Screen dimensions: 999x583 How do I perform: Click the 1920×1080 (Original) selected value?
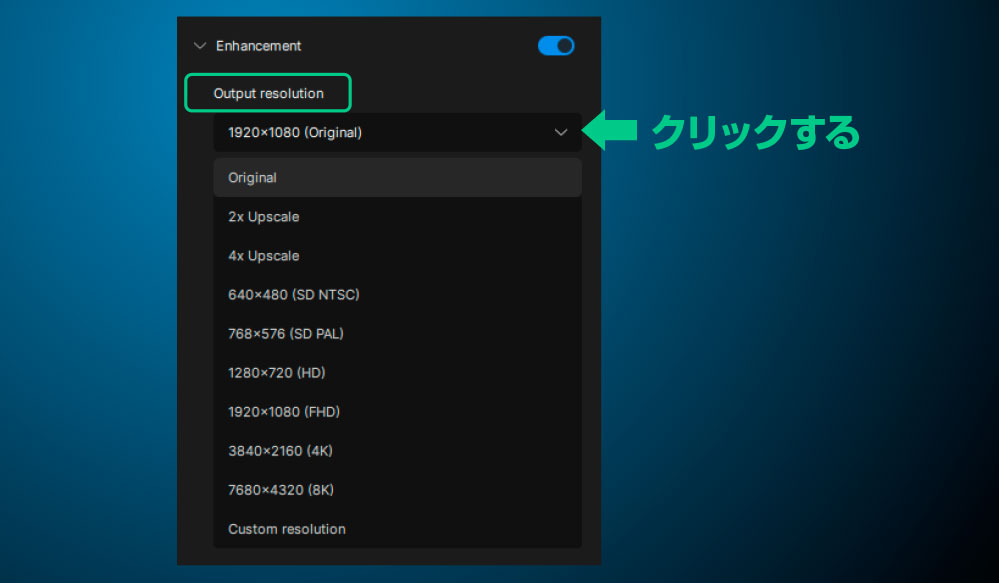tap(295, 132)
